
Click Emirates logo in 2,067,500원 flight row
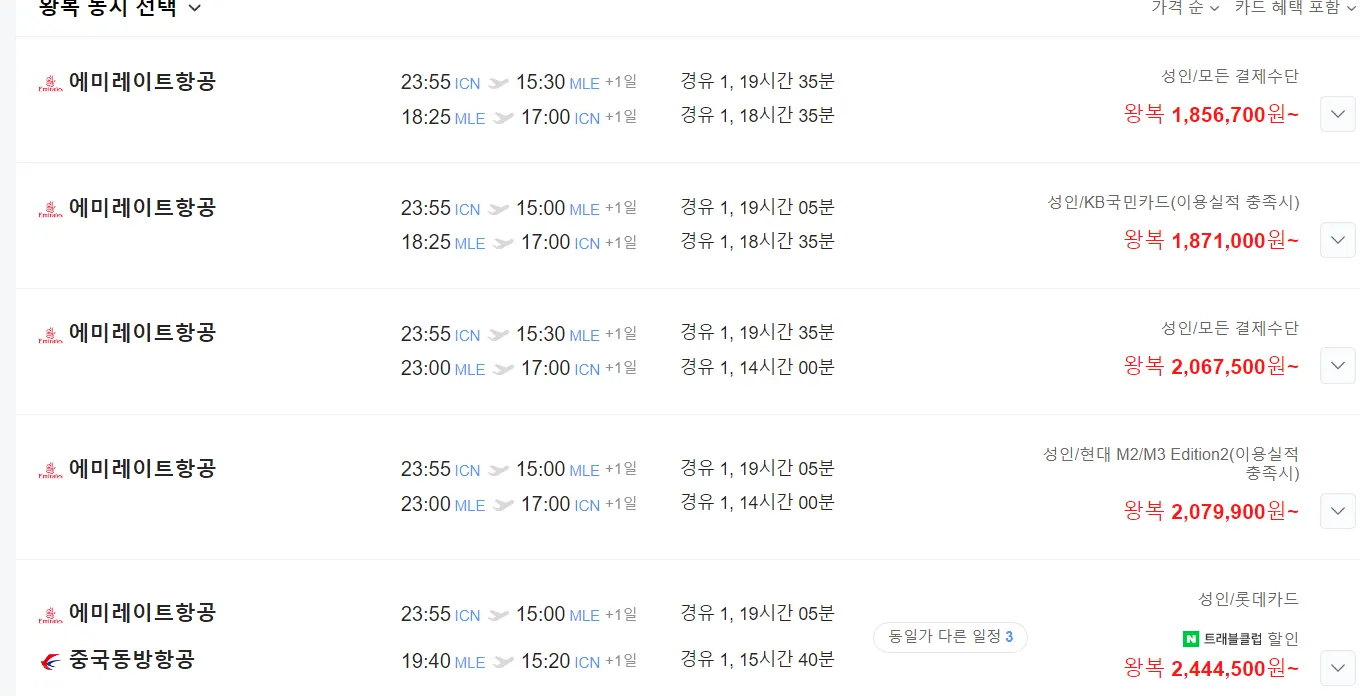[50, 334]
